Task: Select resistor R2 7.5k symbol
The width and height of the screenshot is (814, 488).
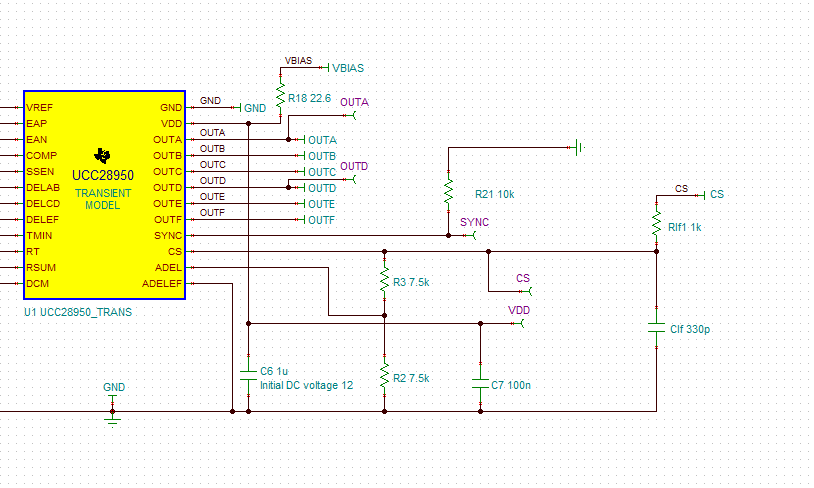Action: tap(384, 375)
